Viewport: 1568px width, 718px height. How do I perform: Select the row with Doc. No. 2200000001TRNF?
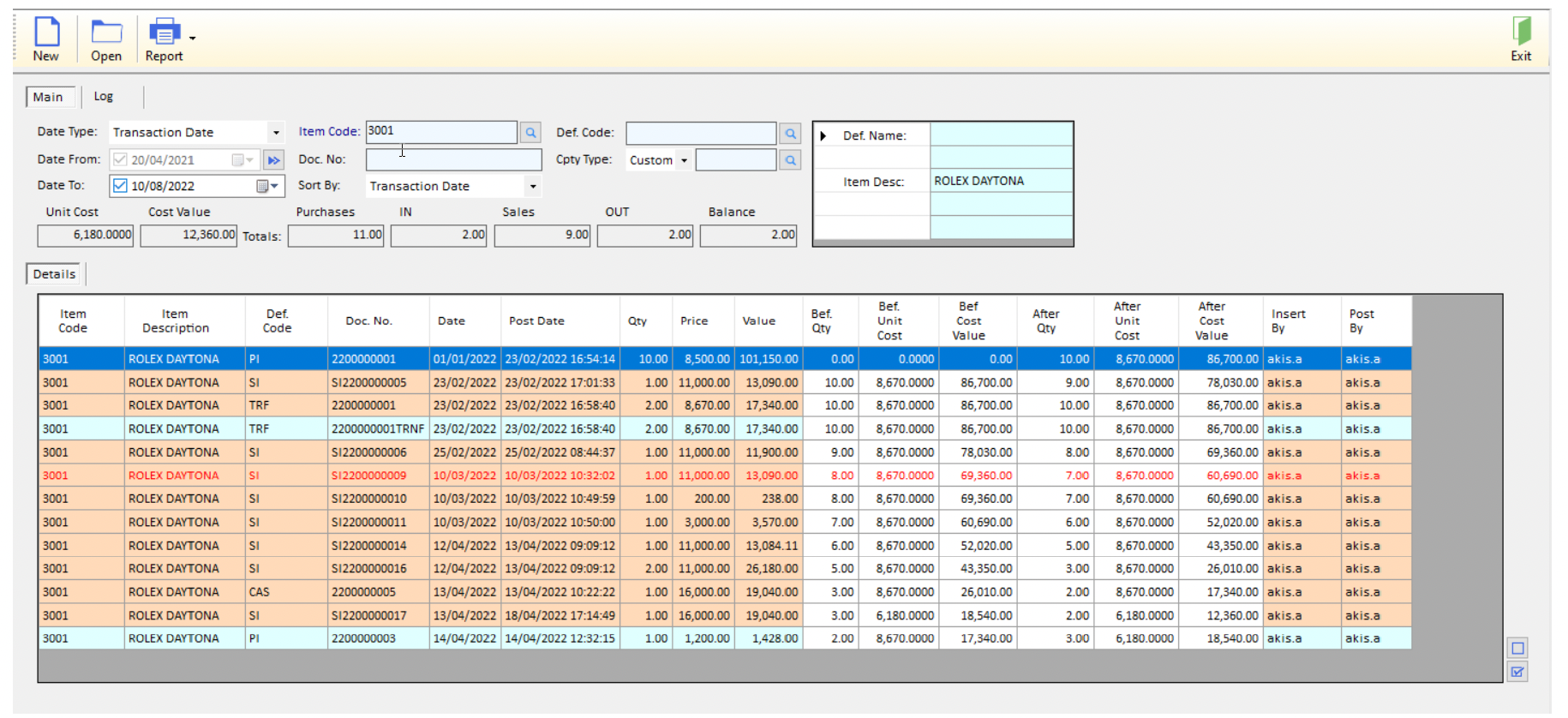click(x=725, y=429)
